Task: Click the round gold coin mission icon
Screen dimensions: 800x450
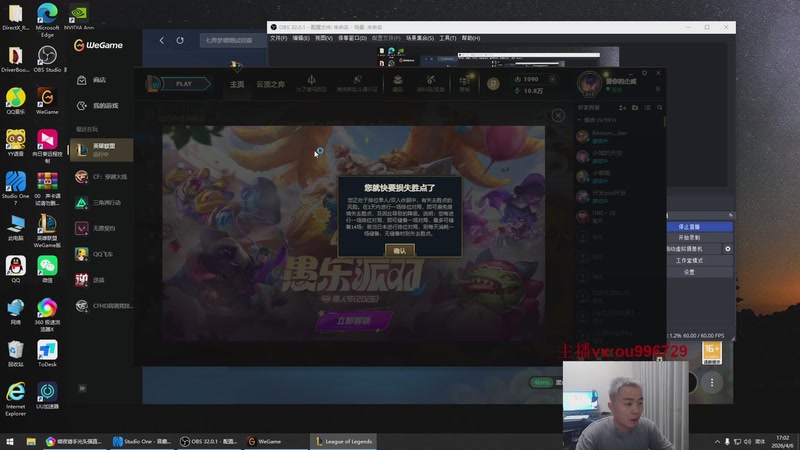Action: coord(493,83)
